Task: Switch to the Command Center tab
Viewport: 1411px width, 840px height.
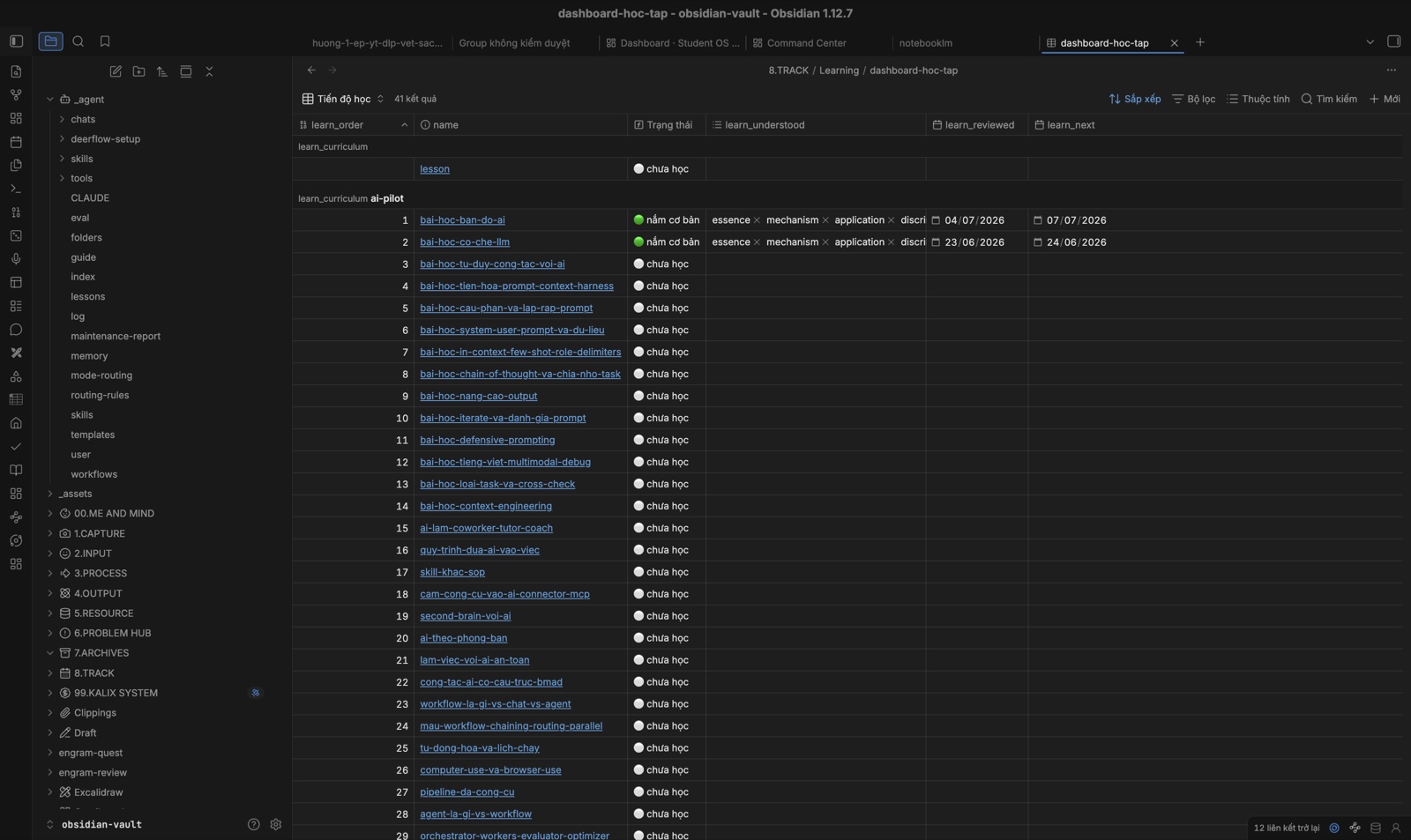Action: pyautogui.click(x=806, y=42)
